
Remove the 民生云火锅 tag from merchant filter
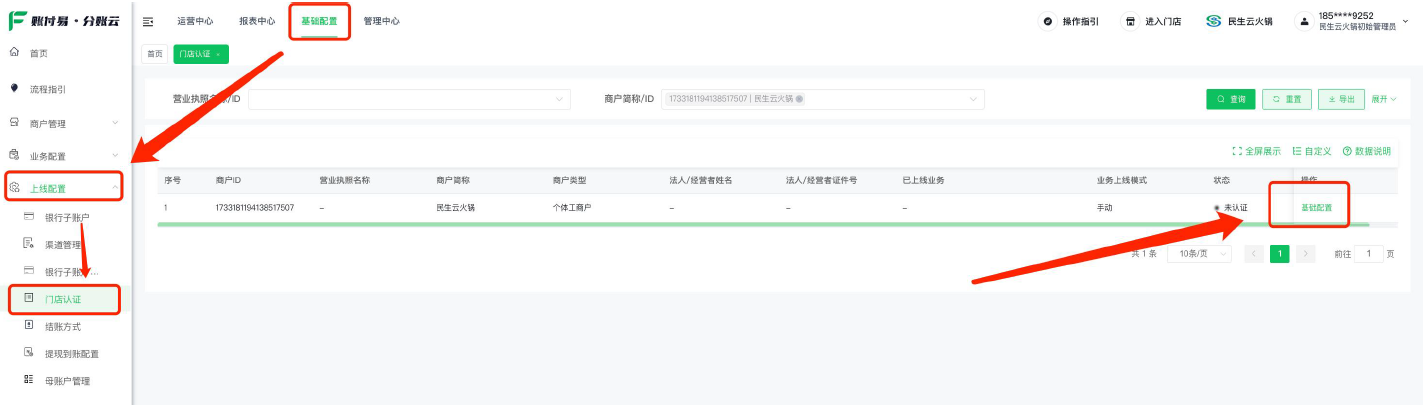point(799,99)
